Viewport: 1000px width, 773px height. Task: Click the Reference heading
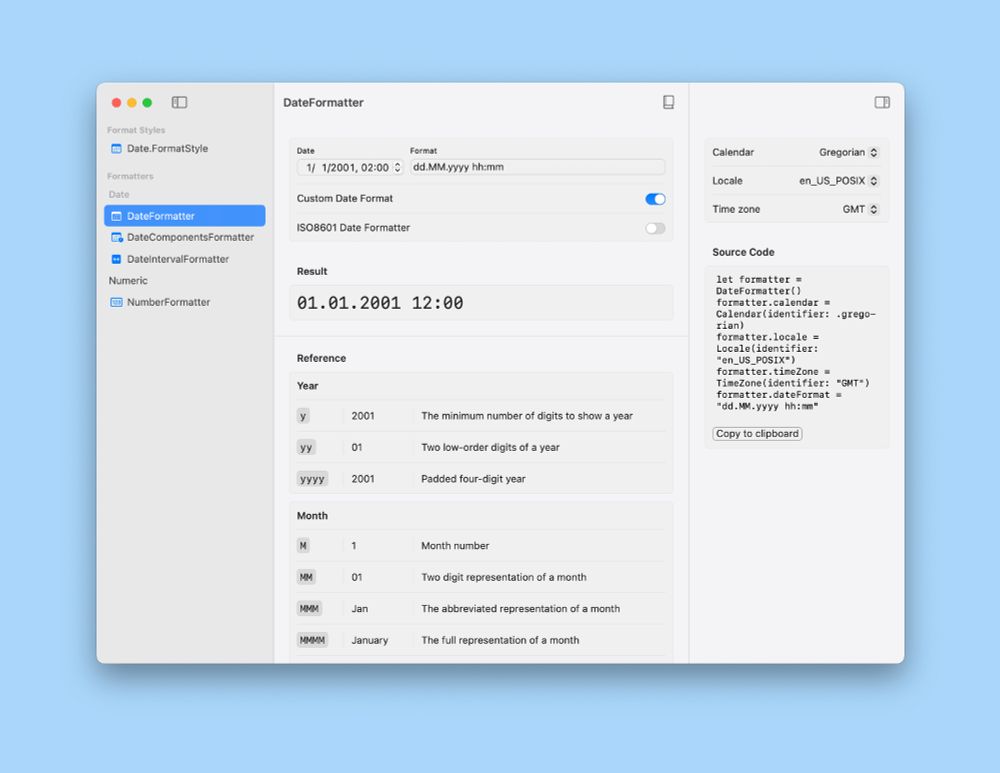tap(321, 358)
